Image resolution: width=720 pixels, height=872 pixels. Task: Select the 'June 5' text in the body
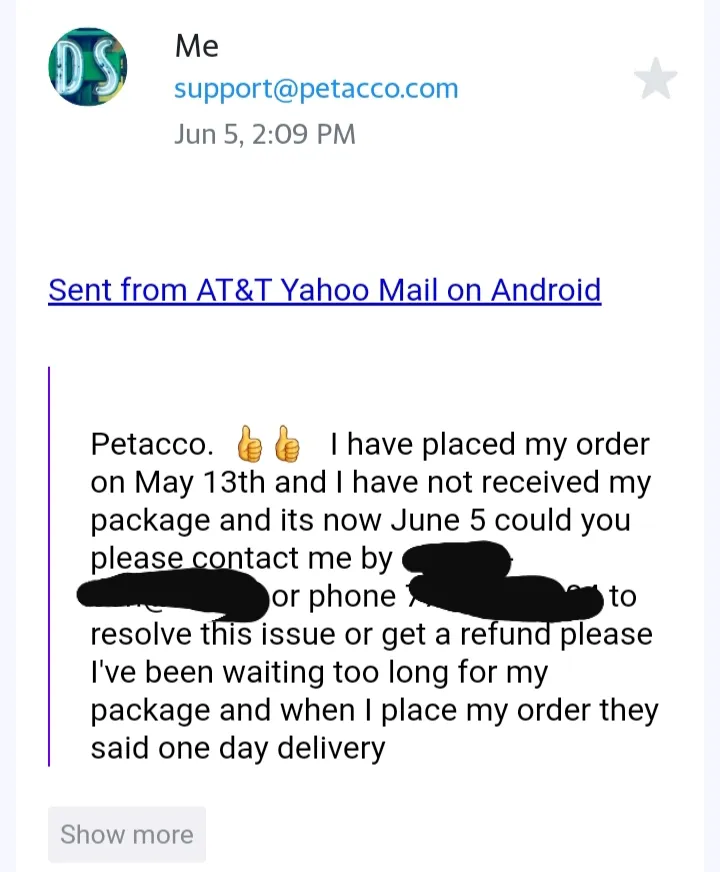438,520
